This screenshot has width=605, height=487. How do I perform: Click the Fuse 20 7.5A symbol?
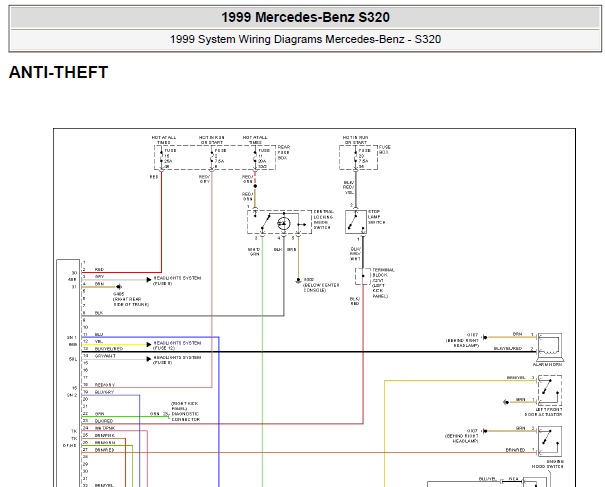click(x=355, y=158)
